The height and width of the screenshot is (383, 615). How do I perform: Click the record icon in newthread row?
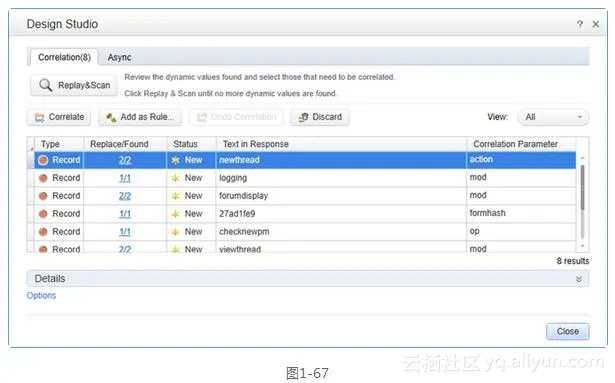43,160
